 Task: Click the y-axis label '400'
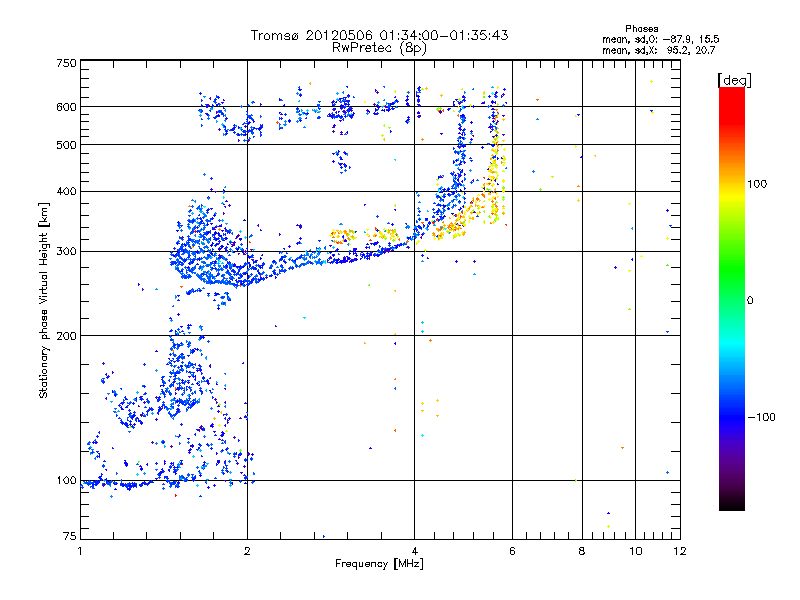point(66,191)
